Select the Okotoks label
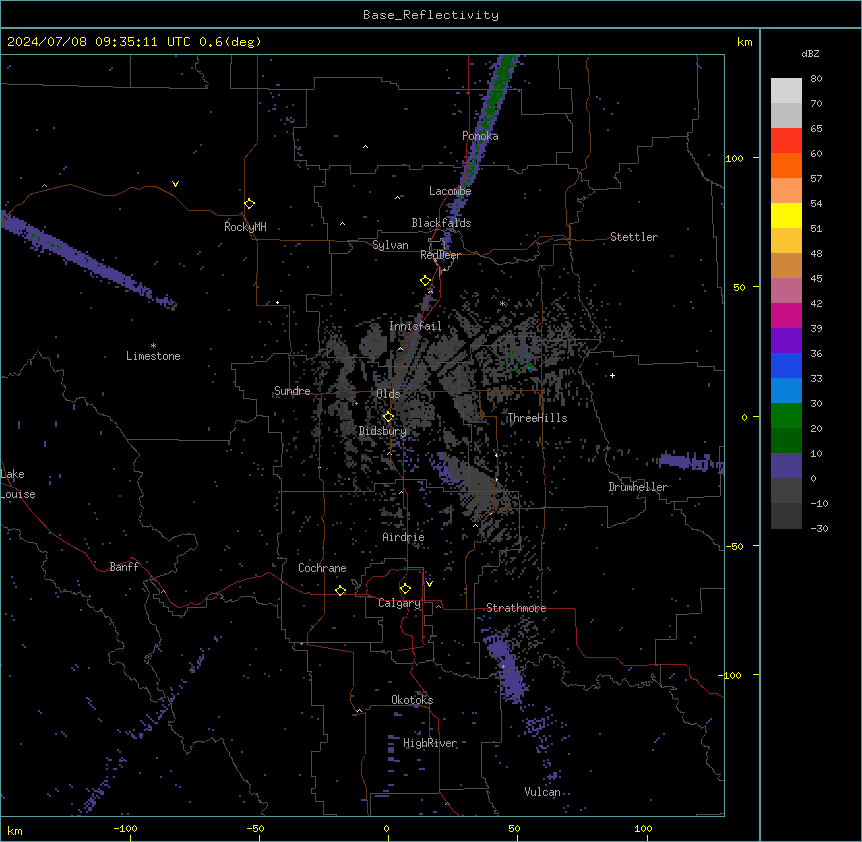 click(412, 700)
